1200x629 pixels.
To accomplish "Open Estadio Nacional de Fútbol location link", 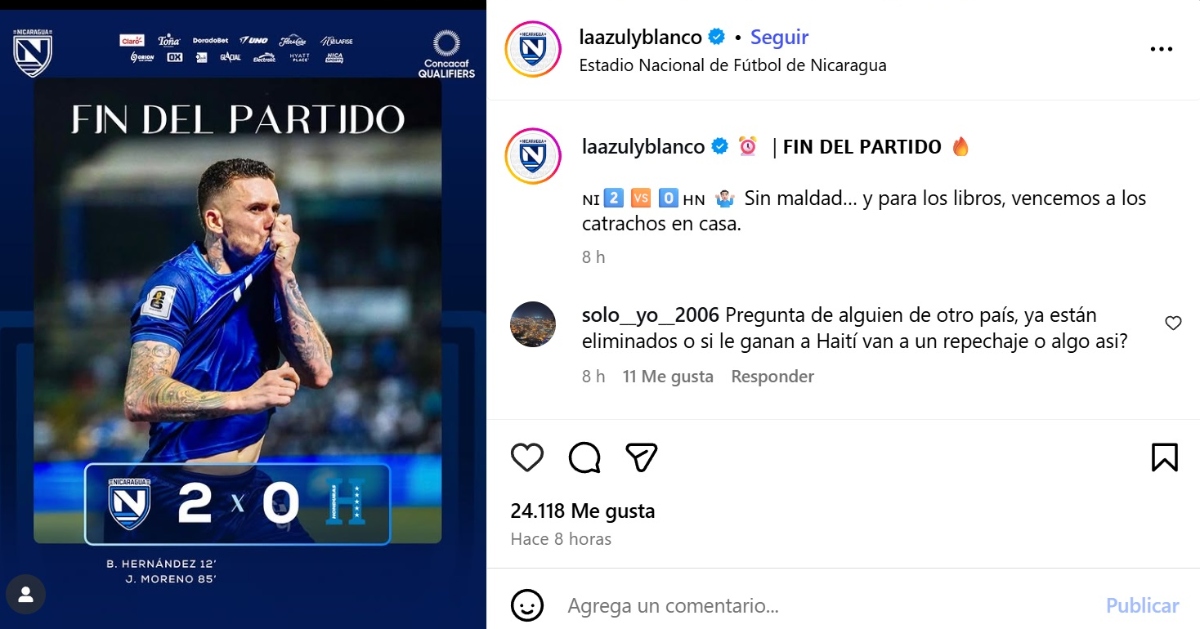I will coord(732,65).
